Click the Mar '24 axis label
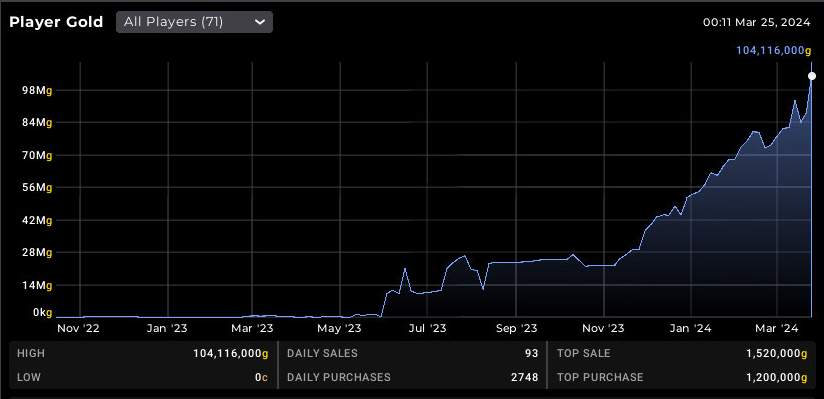 (777, 329)
